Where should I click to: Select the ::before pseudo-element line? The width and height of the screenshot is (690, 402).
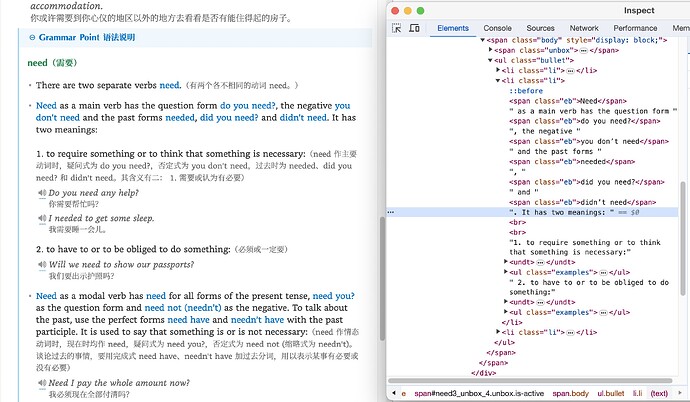coord(526,91)
